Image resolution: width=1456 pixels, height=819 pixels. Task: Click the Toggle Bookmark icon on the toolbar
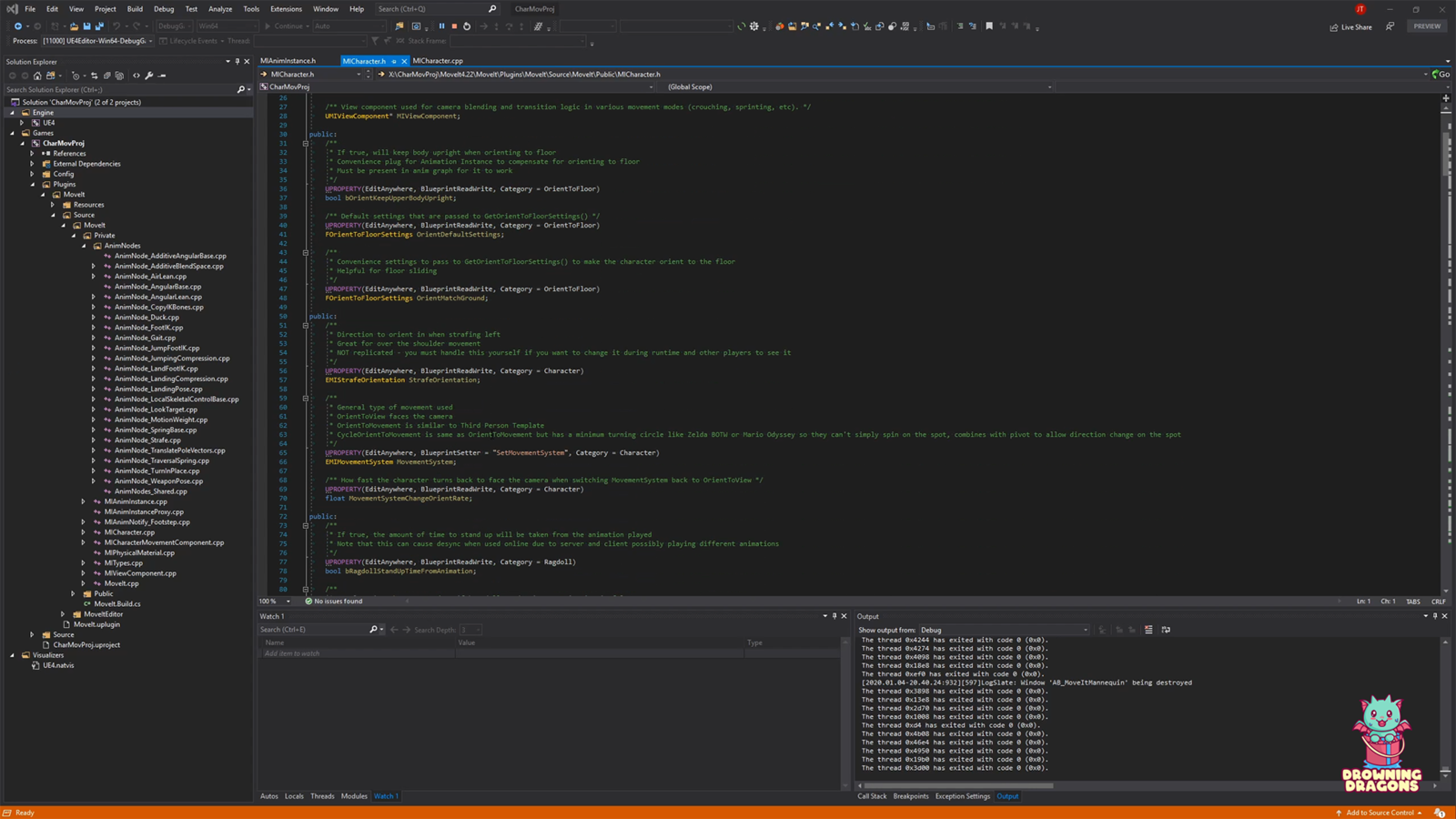(989, 26)
